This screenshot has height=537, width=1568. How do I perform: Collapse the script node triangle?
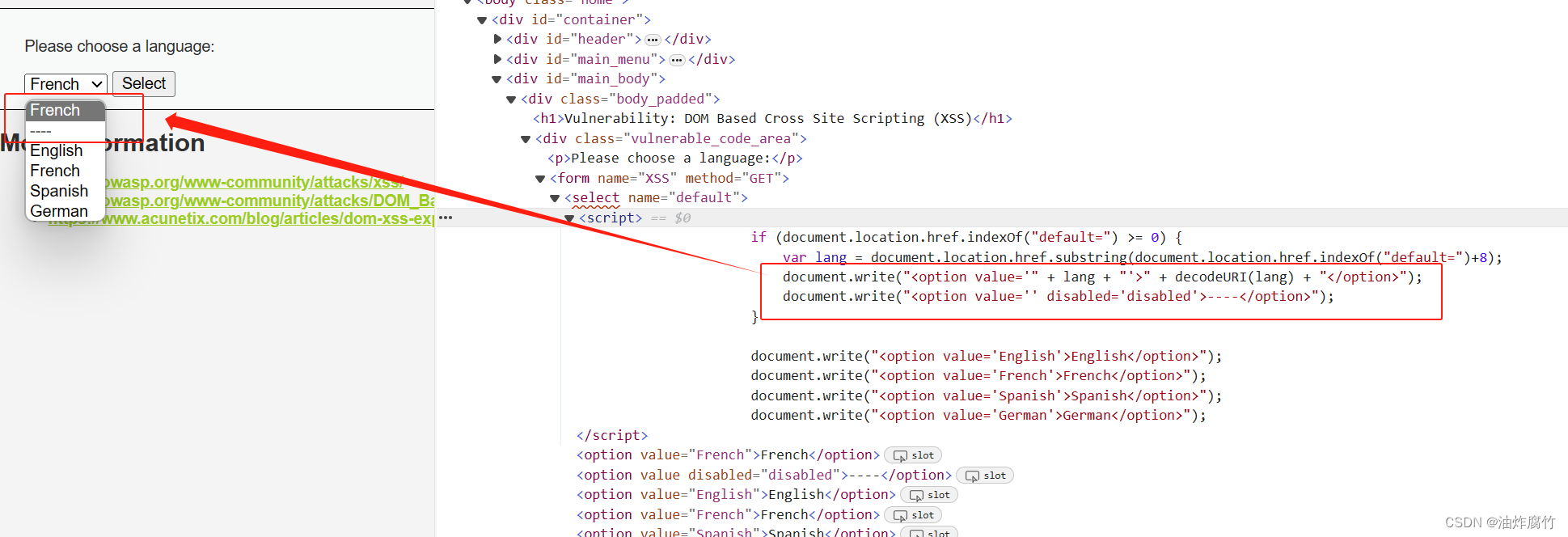click(x=569, y=218)
